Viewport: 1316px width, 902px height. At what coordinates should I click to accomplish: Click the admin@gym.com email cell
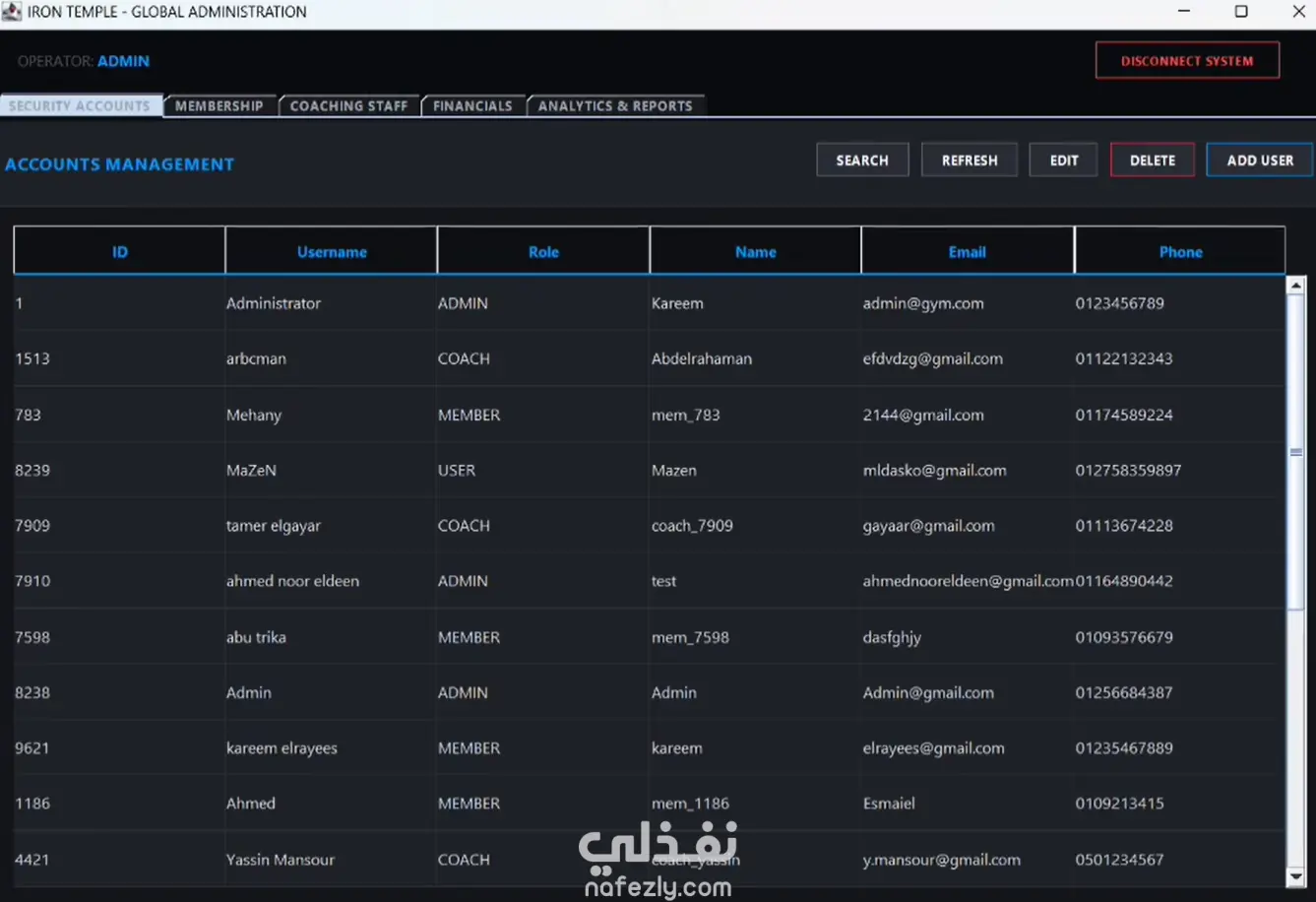tap(968, 303)
